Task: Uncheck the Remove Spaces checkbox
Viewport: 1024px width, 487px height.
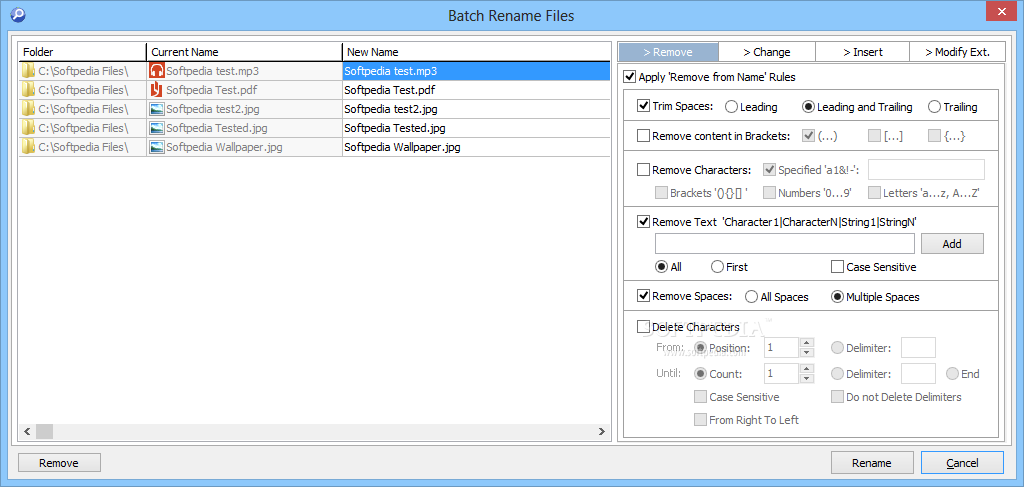Action: (643, 296)
